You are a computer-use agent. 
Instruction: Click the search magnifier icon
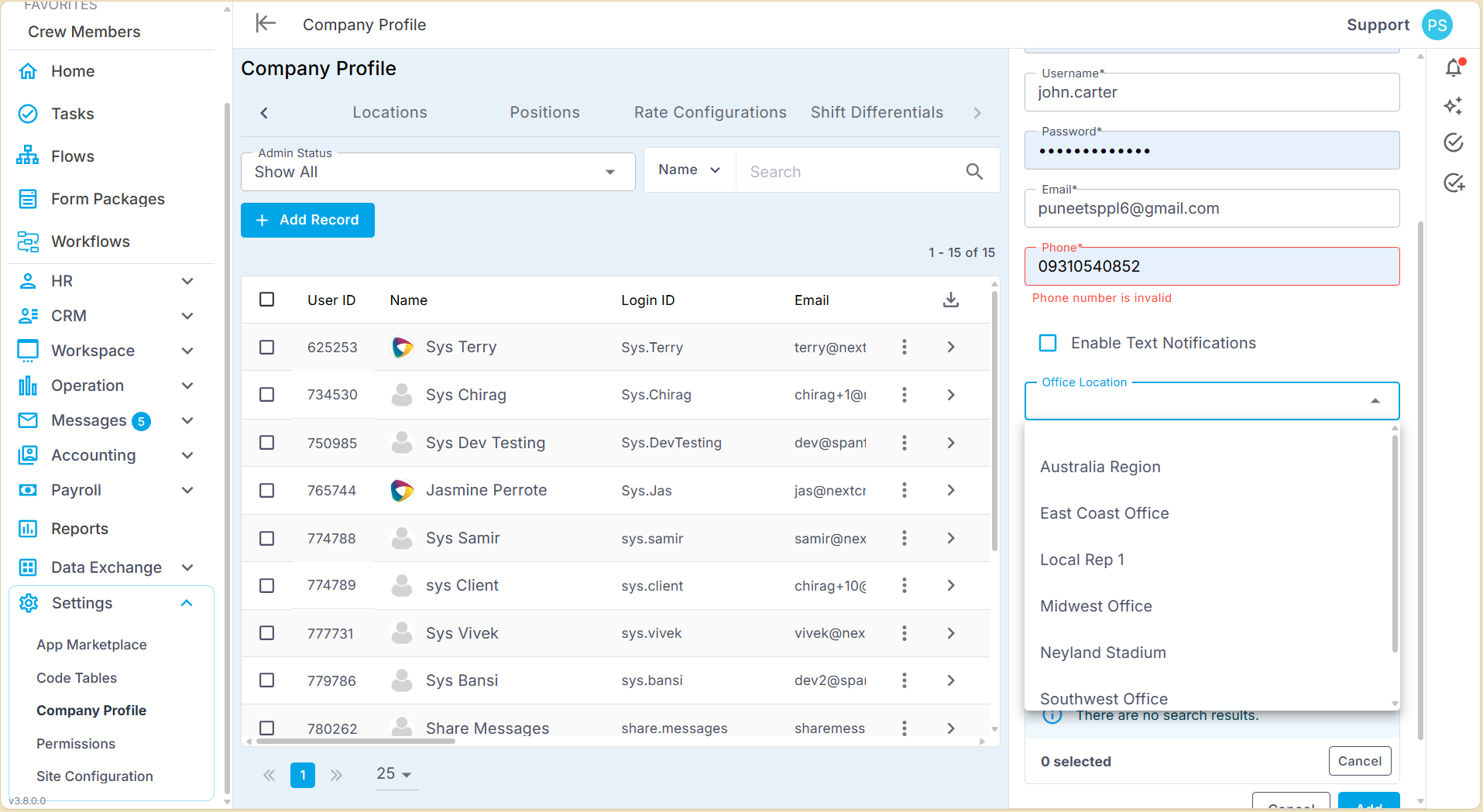(974, 171)
